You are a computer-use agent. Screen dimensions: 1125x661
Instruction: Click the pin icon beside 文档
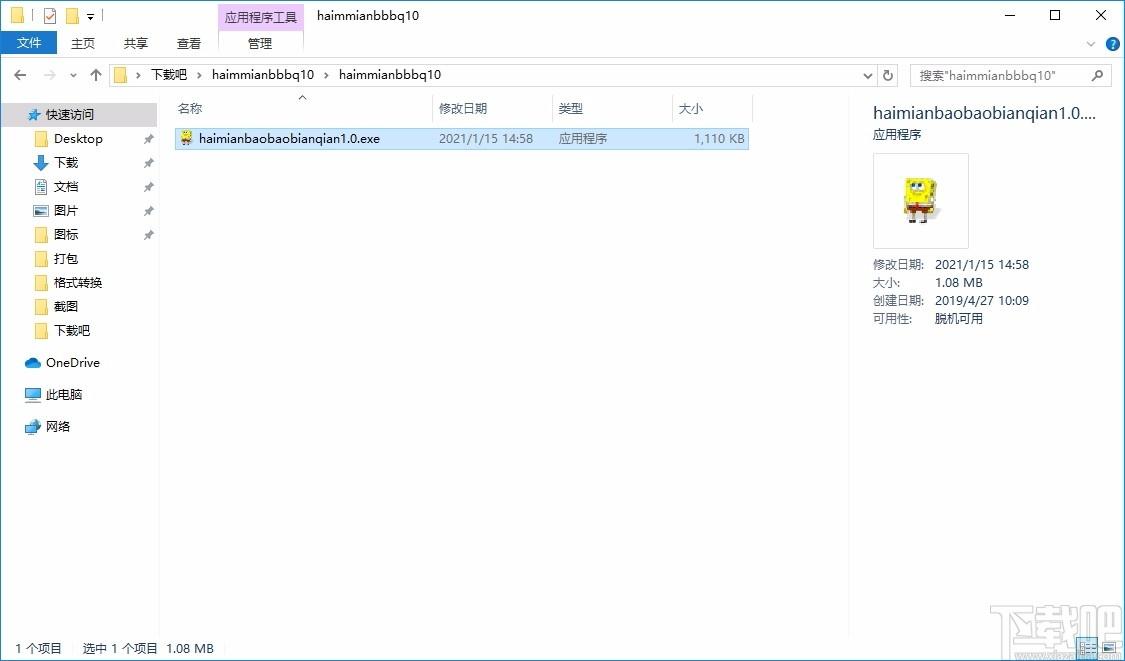tap(149, 187)
